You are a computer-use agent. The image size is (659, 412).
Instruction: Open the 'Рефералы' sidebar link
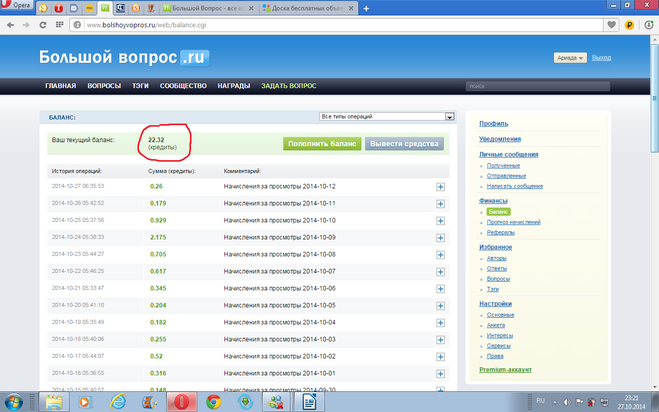[x=501, y=232]
